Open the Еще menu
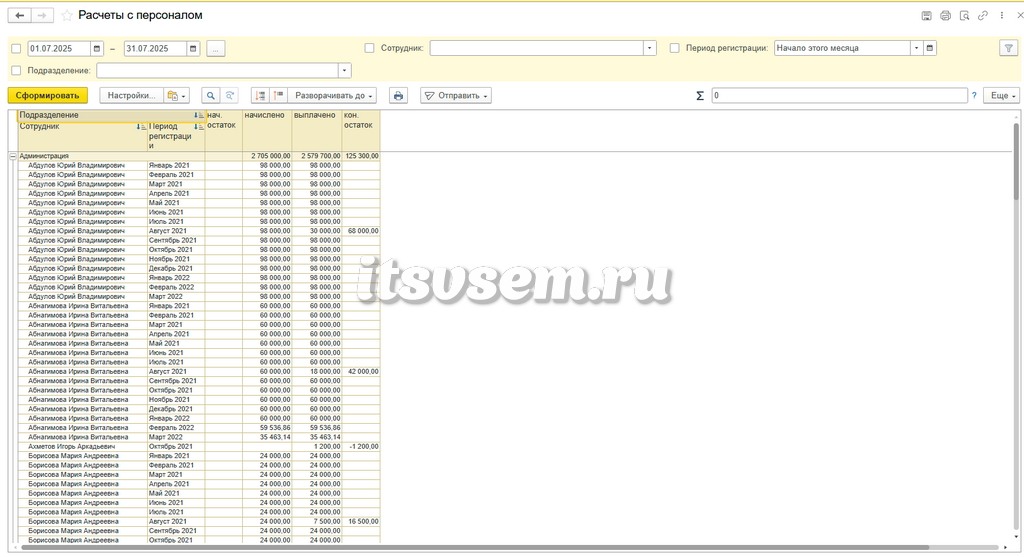Screen dimensions: 1024x557 click(x=1004, y=95)
